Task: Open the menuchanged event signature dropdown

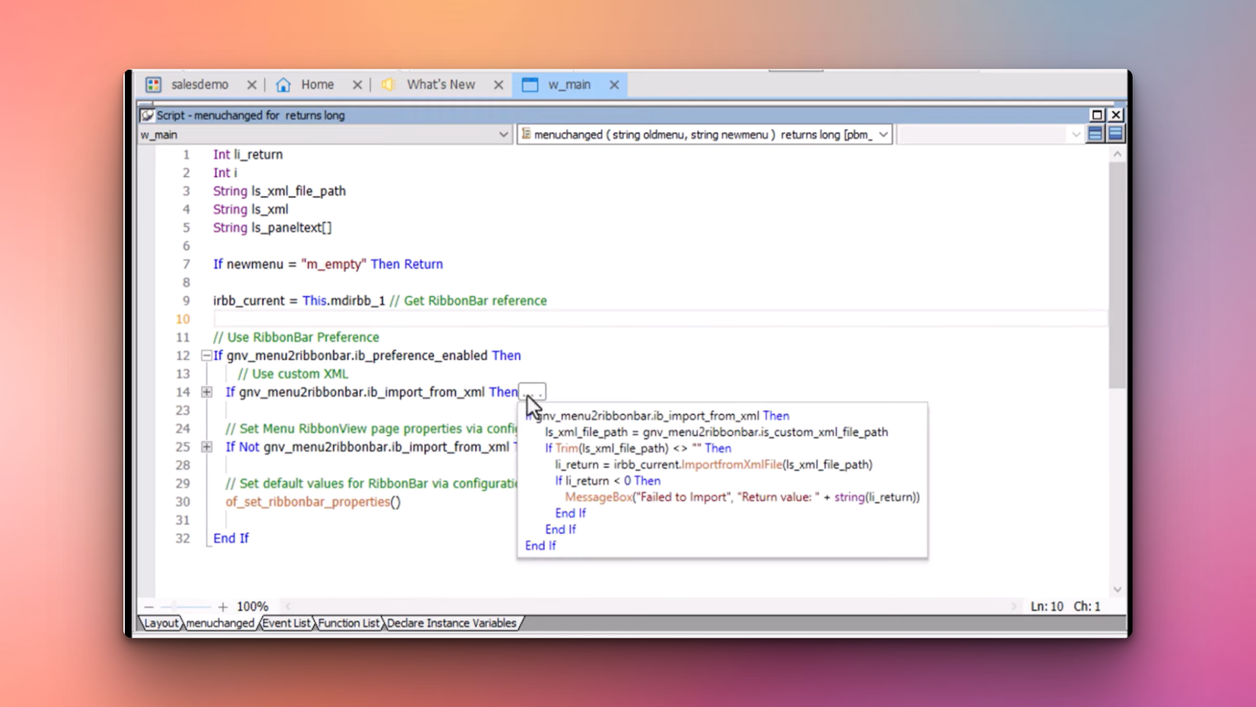Action: (x=881, y=133)
